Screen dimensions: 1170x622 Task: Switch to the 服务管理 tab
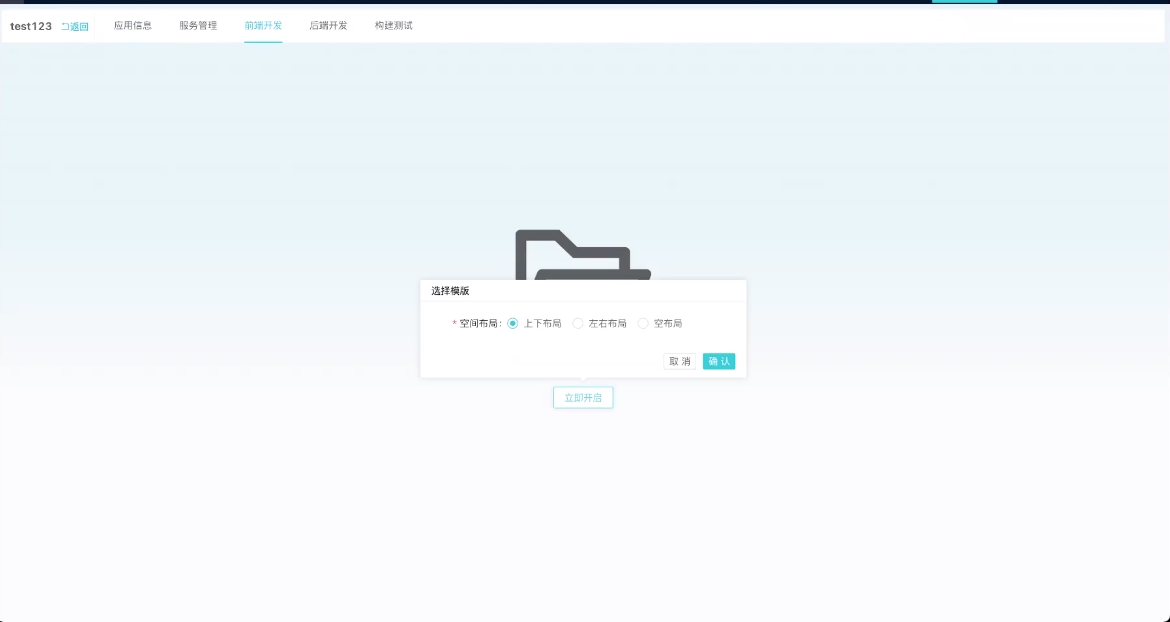198,26
